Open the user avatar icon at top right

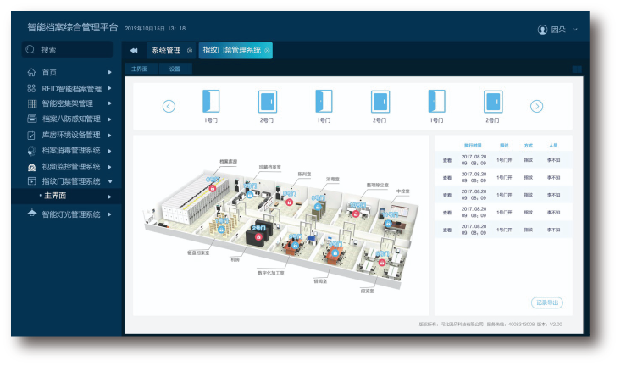point(542,30)
